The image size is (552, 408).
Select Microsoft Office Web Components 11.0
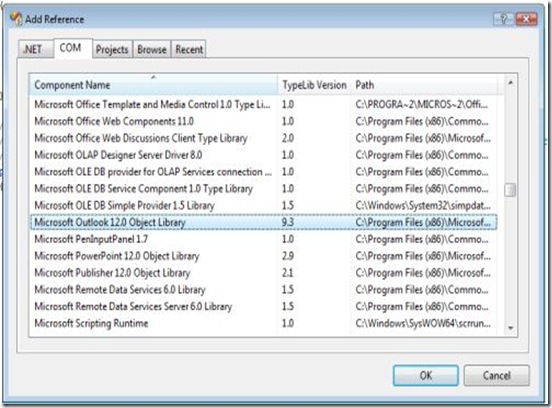pyautogui.click(x=263, y=121)
